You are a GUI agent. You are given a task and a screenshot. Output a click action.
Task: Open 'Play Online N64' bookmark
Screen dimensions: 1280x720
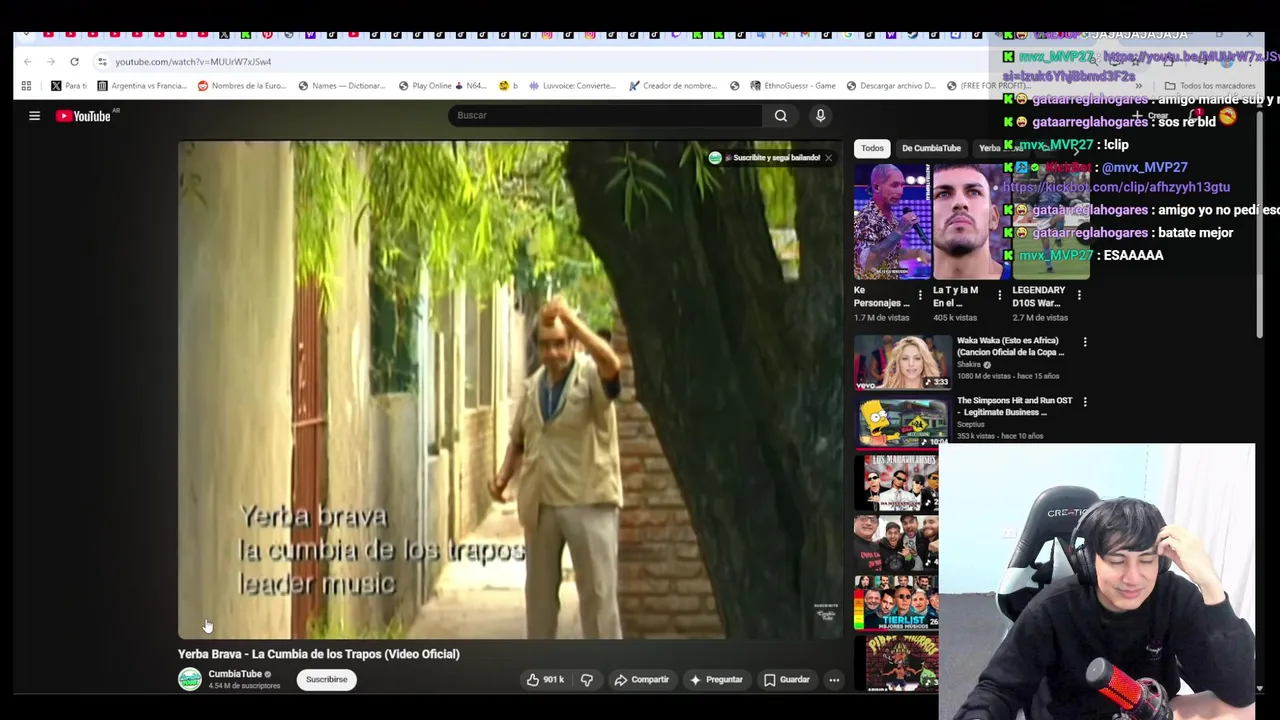442,86
